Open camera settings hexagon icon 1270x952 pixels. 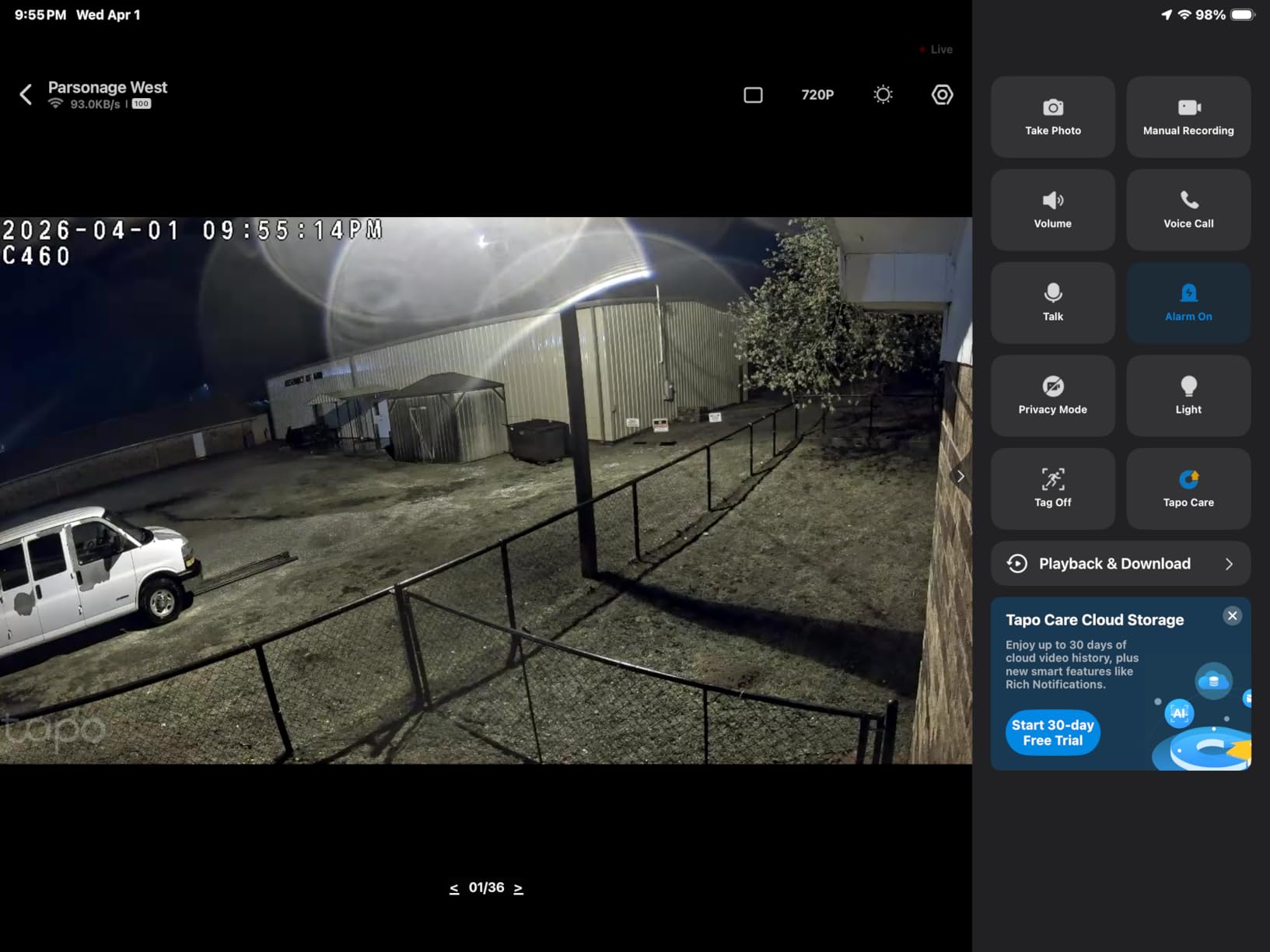(942, 95)
